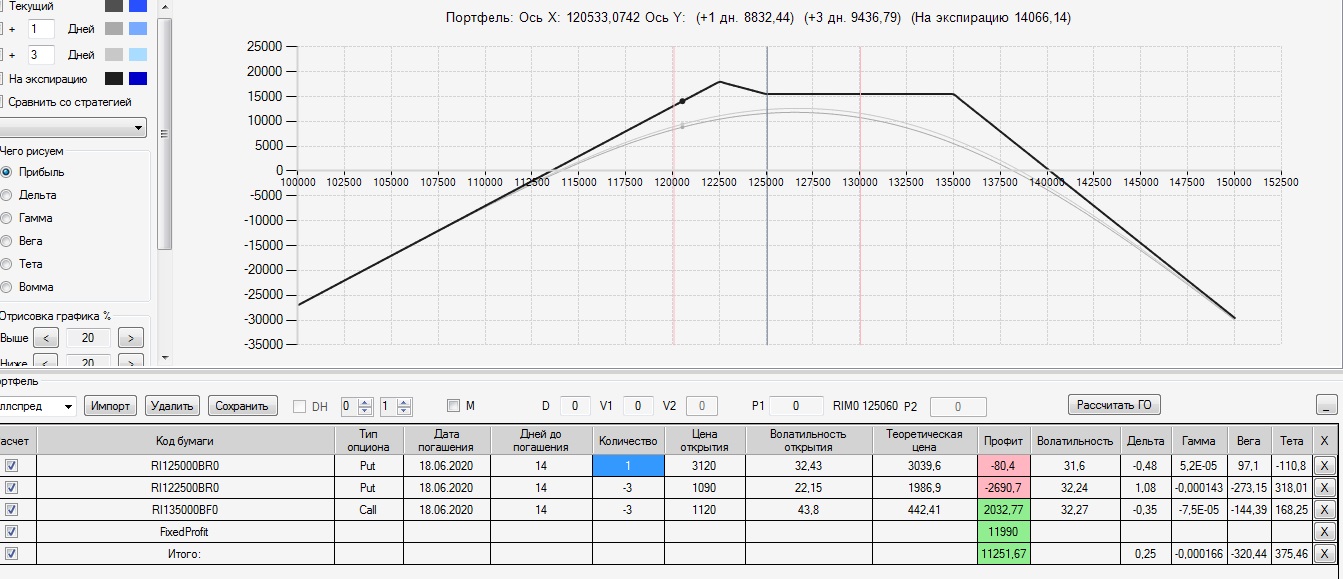This screenshot has width=1343, height=579.
Task: Click the X button in Итого row
Action: pos(1324,553)
